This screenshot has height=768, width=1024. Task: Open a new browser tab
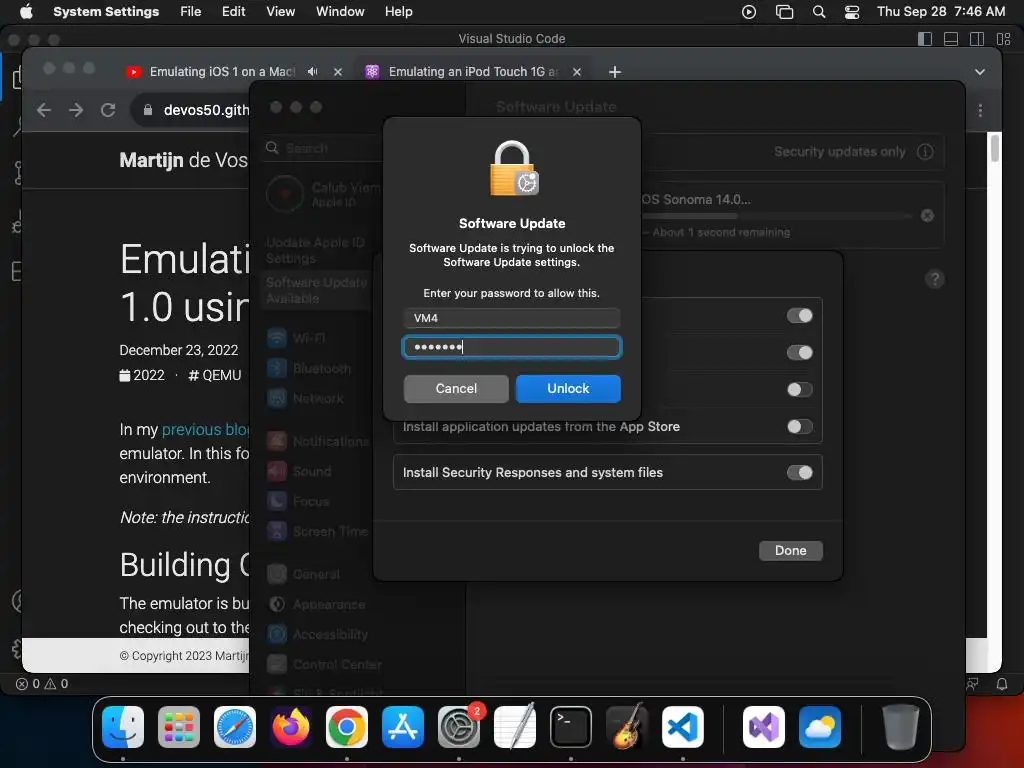tap(615, 72)
